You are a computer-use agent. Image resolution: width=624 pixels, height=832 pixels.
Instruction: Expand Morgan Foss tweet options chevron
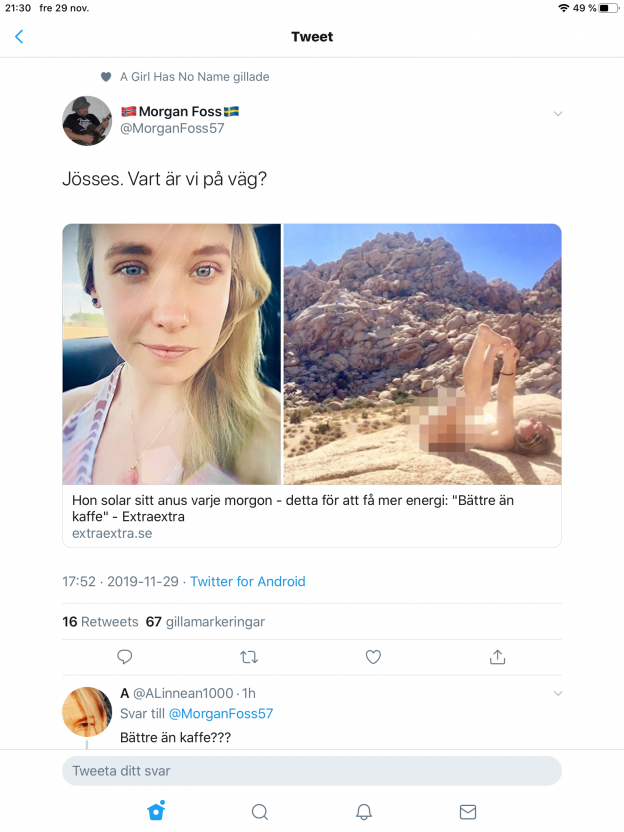(x=558, y=114)
